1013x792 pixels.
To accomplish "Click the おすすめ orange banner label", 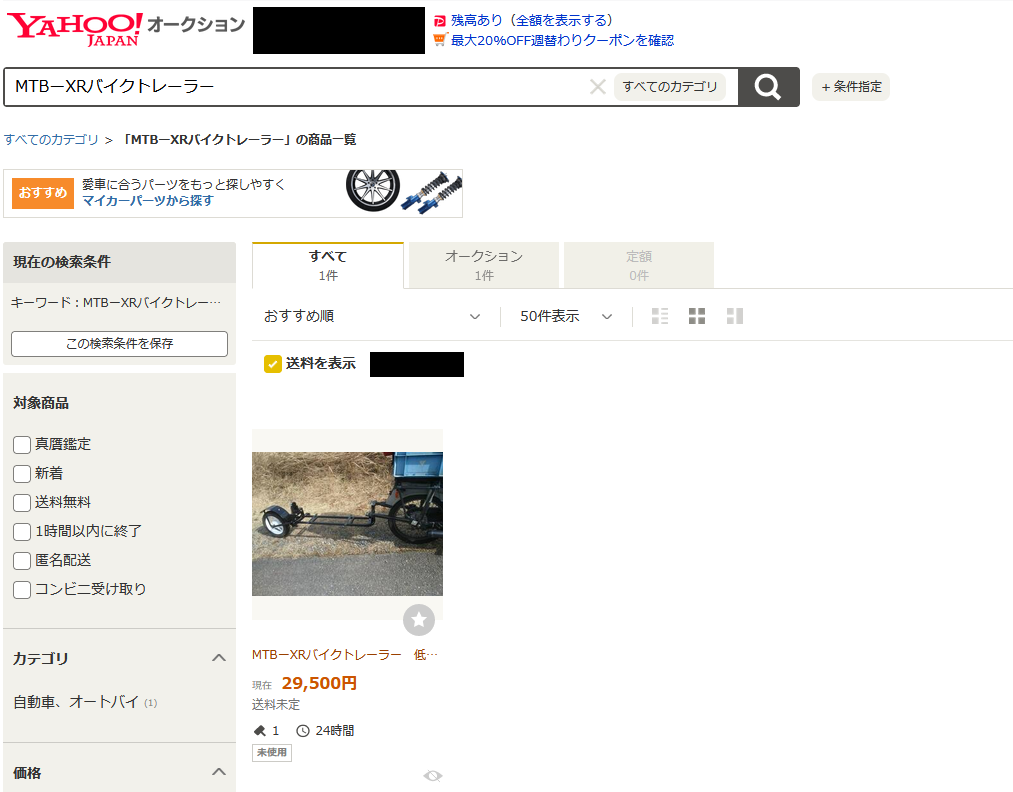I will point(43,193).
